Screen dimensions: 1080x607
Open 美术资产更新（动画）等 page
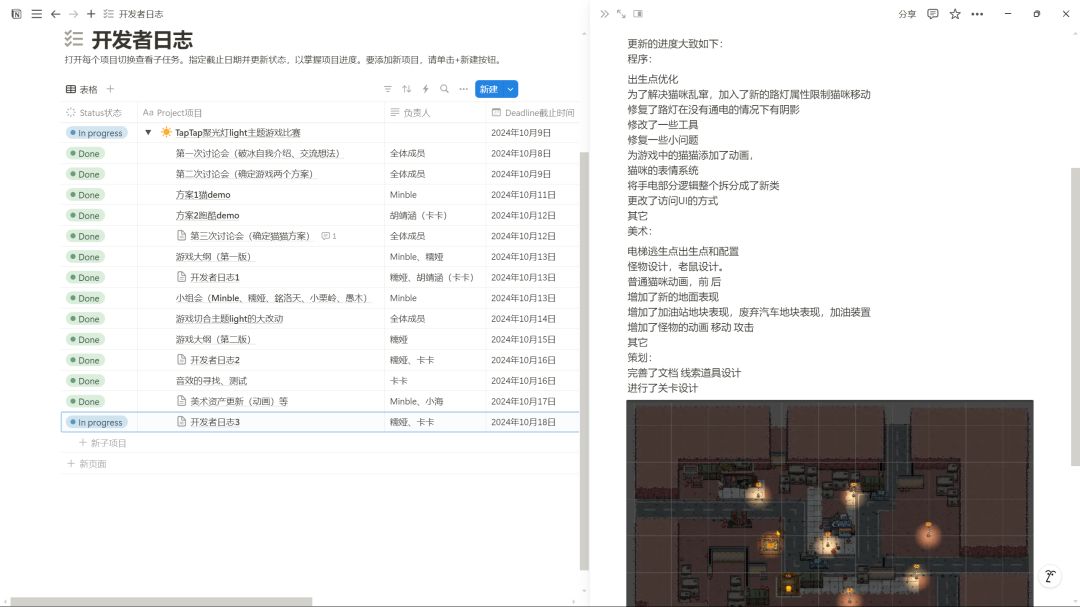(239, 401)
